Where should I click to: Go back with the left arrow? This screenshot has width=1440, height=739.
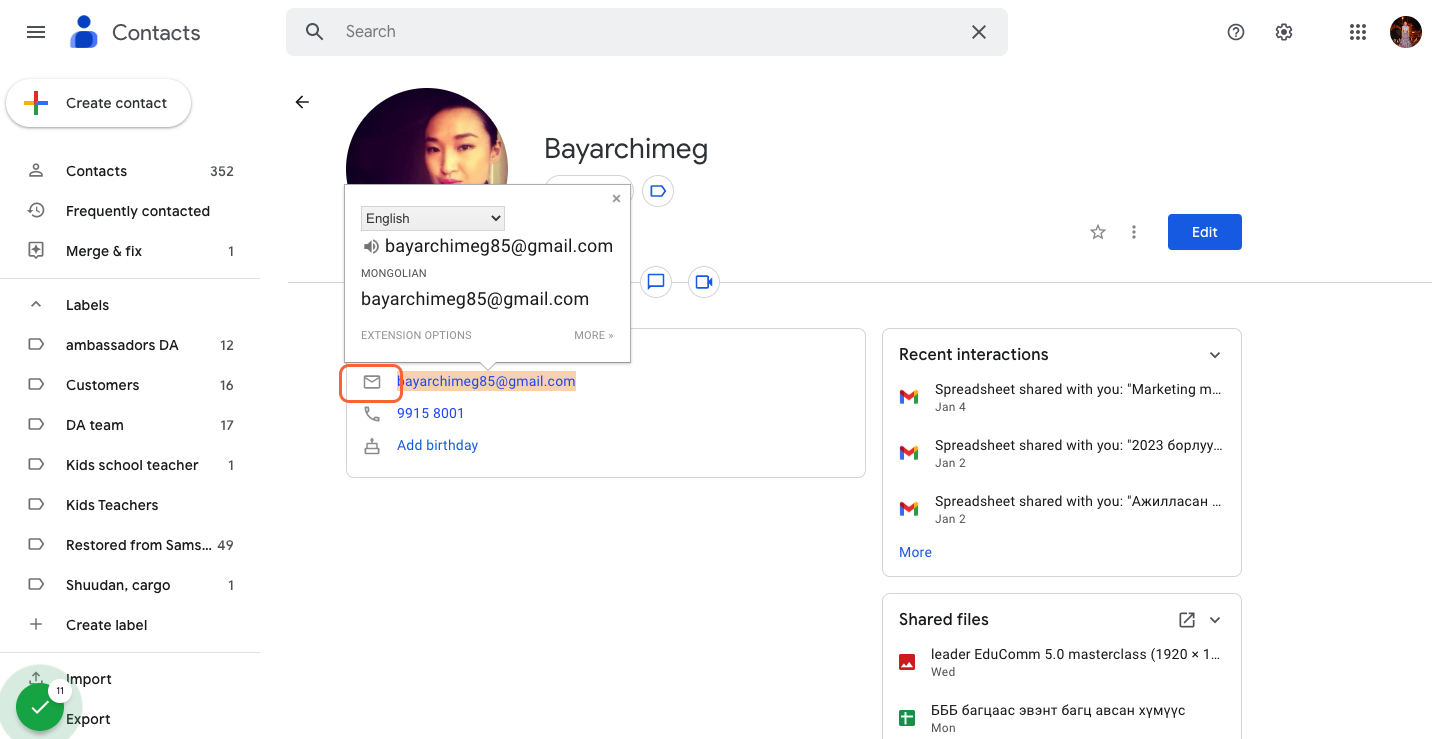tap(302, 102)
